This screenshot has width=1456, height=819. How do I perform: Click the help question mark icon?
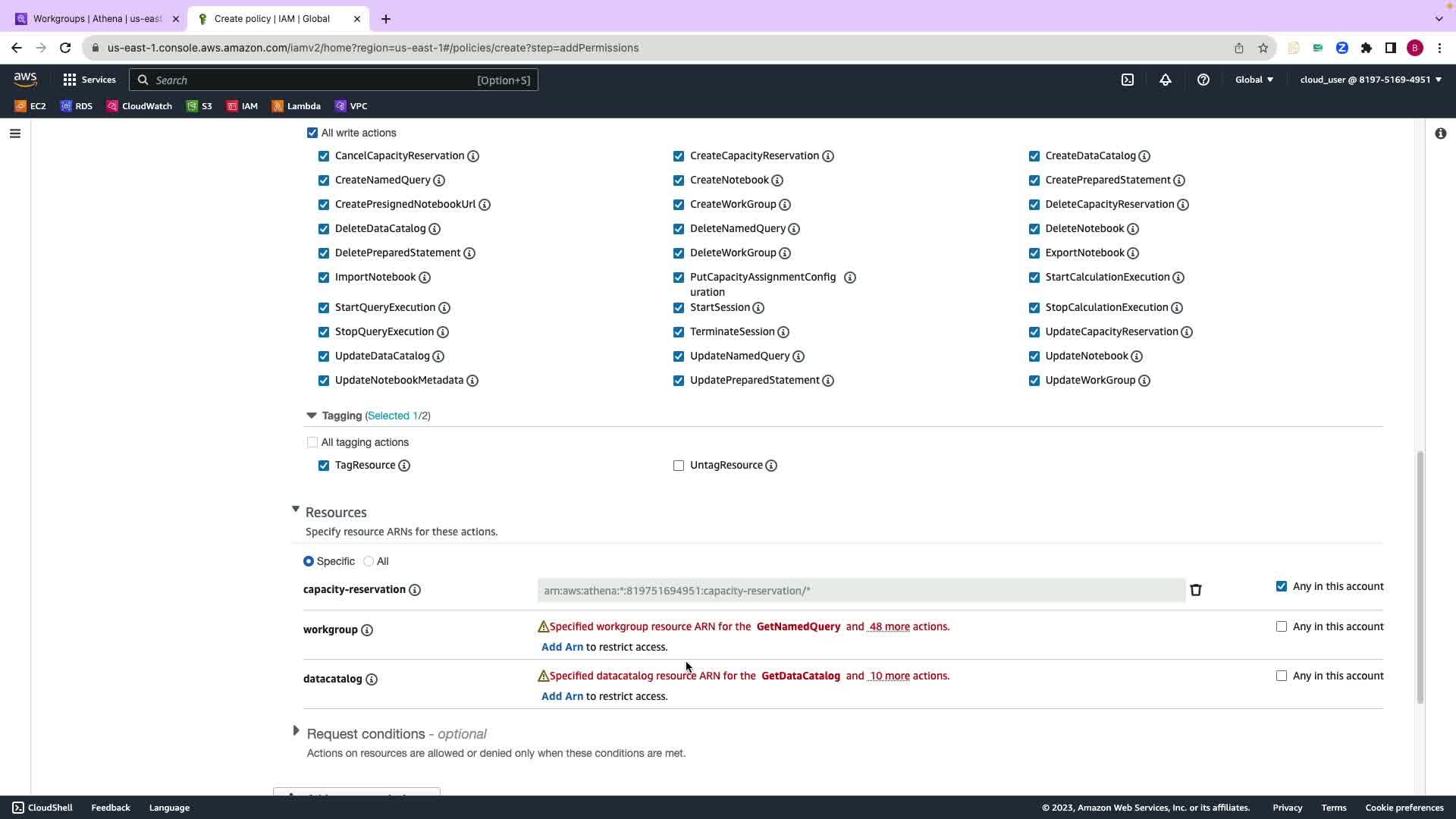click(x=1203, y=80)
